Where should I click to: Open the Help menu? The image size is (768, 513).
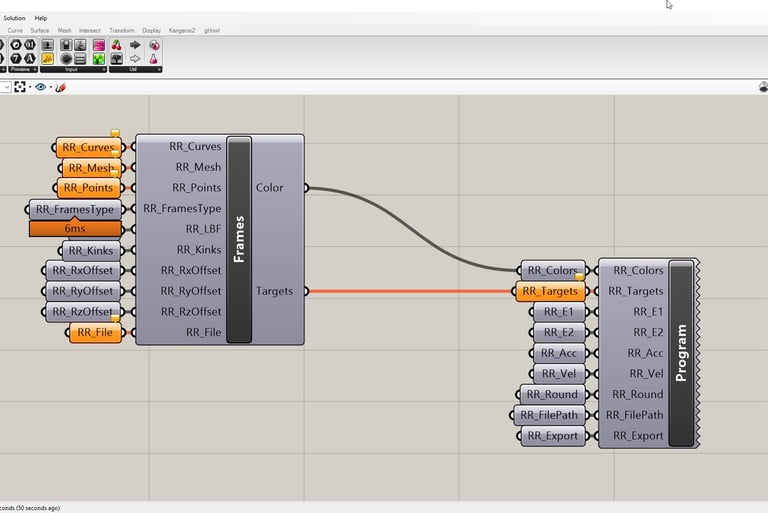pyautogui.click(x=41, y=18)
